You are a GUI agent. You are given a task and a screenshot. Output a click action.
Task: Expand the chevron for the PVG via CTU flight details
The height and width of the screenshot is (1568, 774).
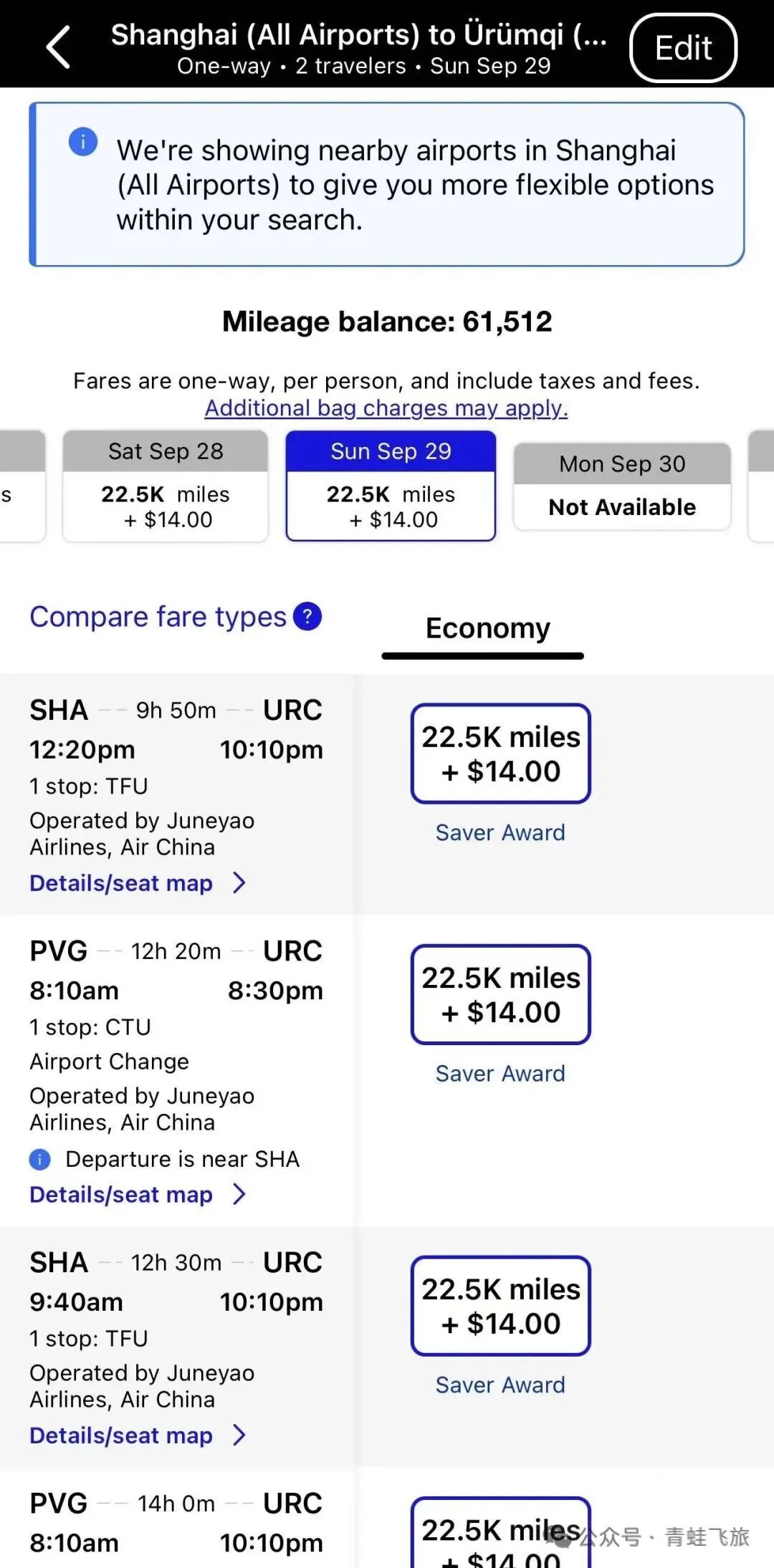[239, 1194]
